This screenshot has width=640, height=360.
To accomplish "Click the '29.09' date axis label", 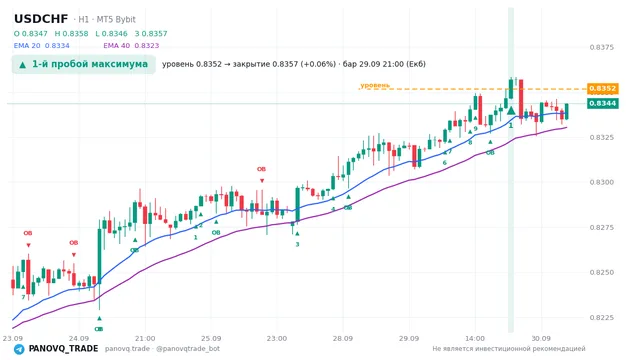I will pyautogui.click(x=409, y=338).
